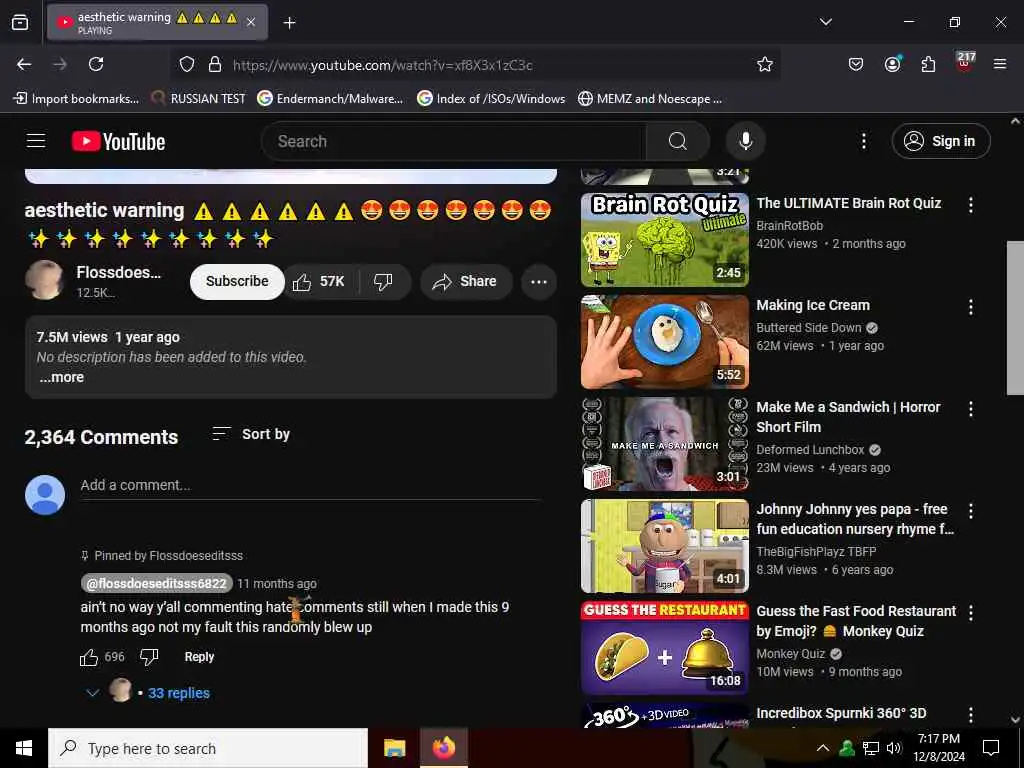Subscribe to the Flossdoes channel
This screenshot has width=1024, height=768.
tap(237, 281)
